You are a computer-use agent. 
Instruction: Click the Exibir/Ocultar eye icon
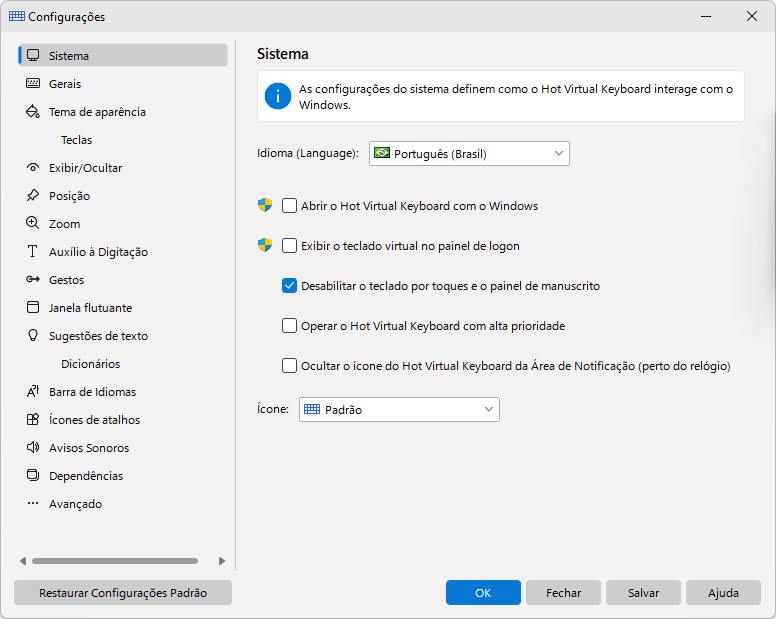coord(33,167)
